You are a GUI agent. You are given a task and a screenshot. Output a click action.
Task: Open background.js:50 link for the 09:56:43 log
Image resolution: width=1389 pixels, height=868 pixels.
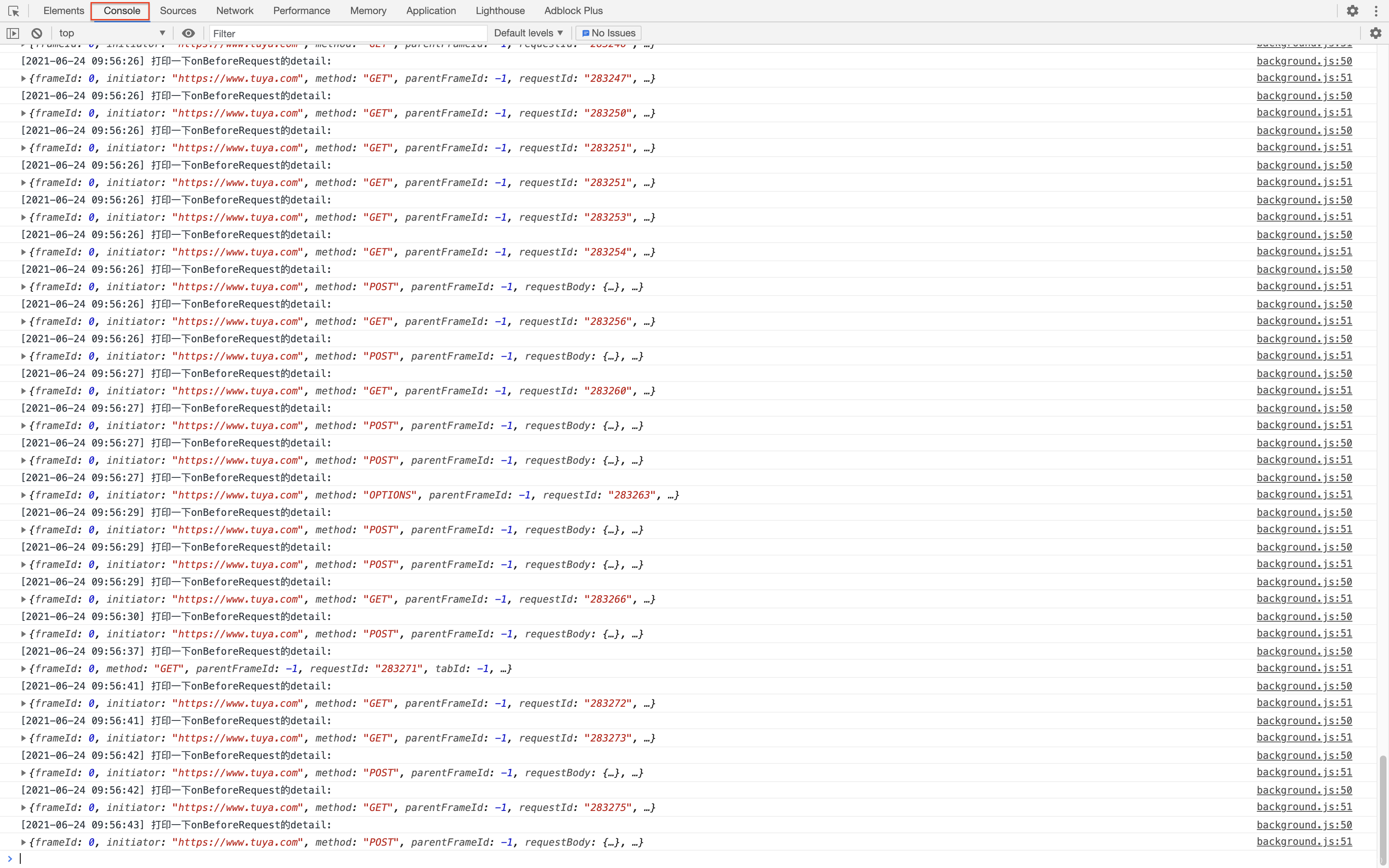pyautogui.click(x=1304, y=825)
